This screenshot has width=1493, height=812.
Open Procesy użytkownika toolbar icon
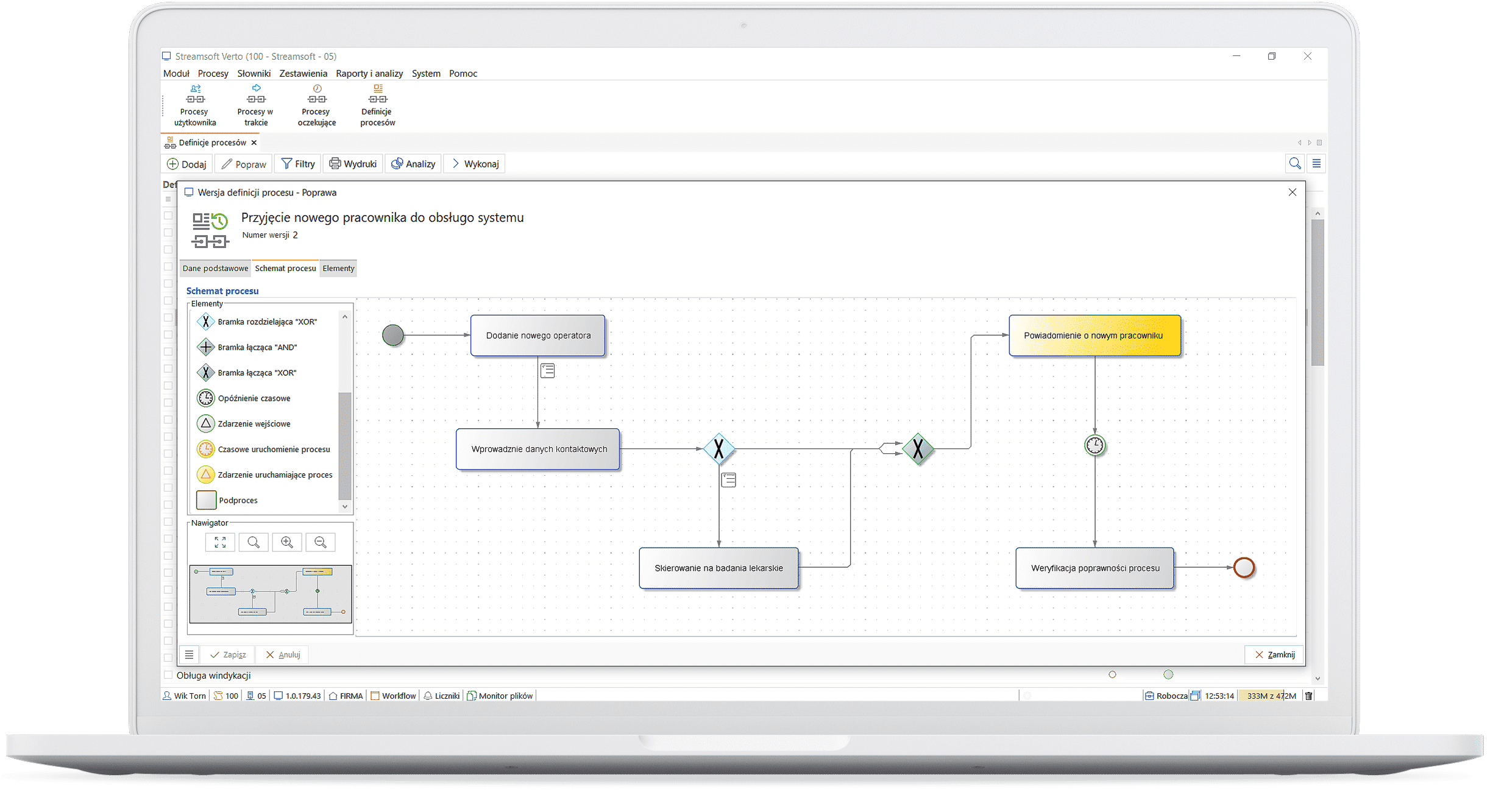point(195,105)
